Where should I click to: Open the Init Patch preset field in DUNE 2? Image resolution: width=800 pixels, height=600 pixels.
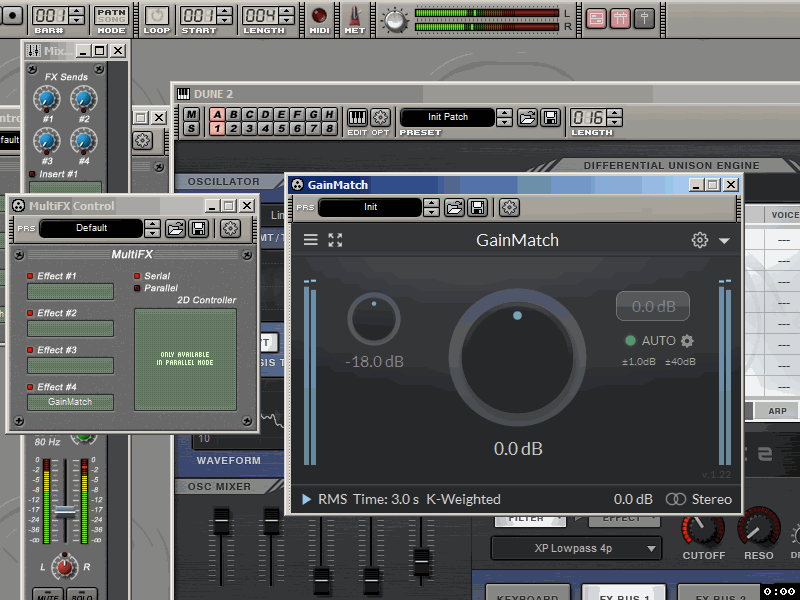(447, 117)
